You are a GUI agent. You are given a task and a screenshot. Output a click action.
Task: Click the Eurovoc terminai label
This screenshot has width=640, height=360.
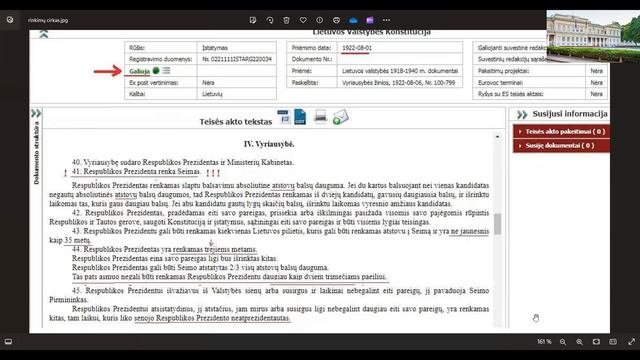500,82
